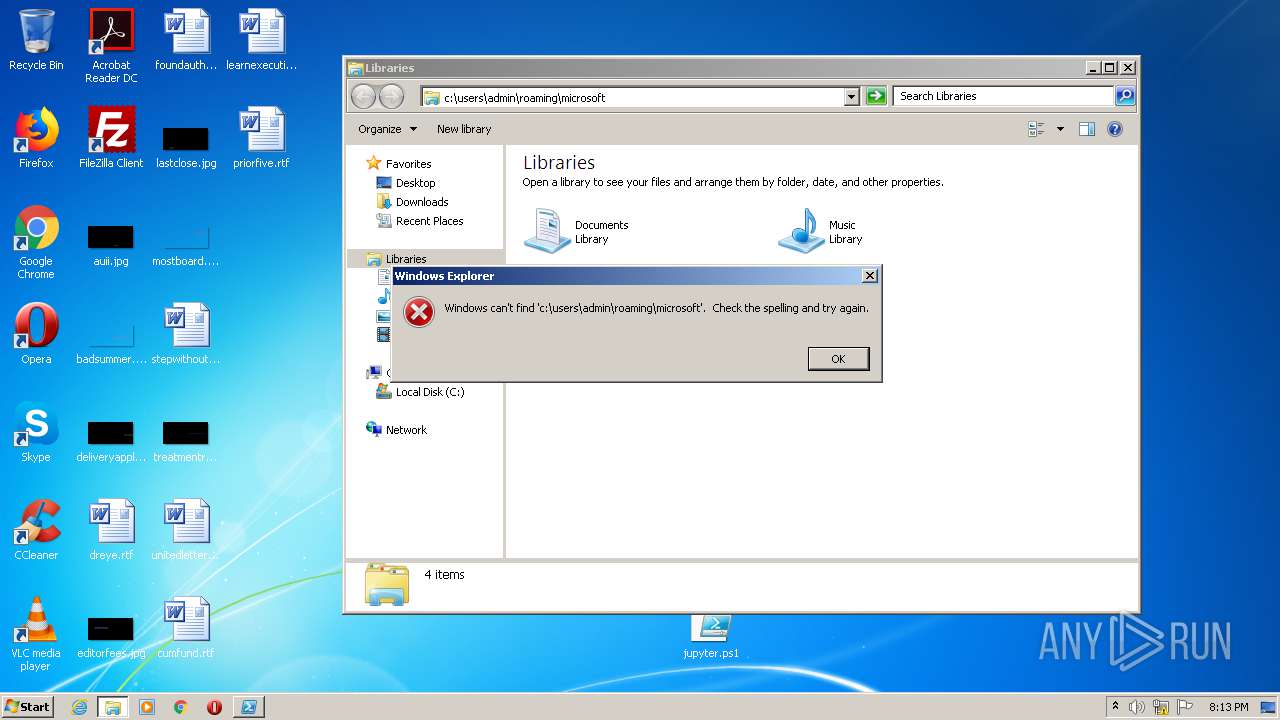This screenshot has width=1280, height=720.
Task: Select auii.jpg on the desktop
Action: (111, 245)
